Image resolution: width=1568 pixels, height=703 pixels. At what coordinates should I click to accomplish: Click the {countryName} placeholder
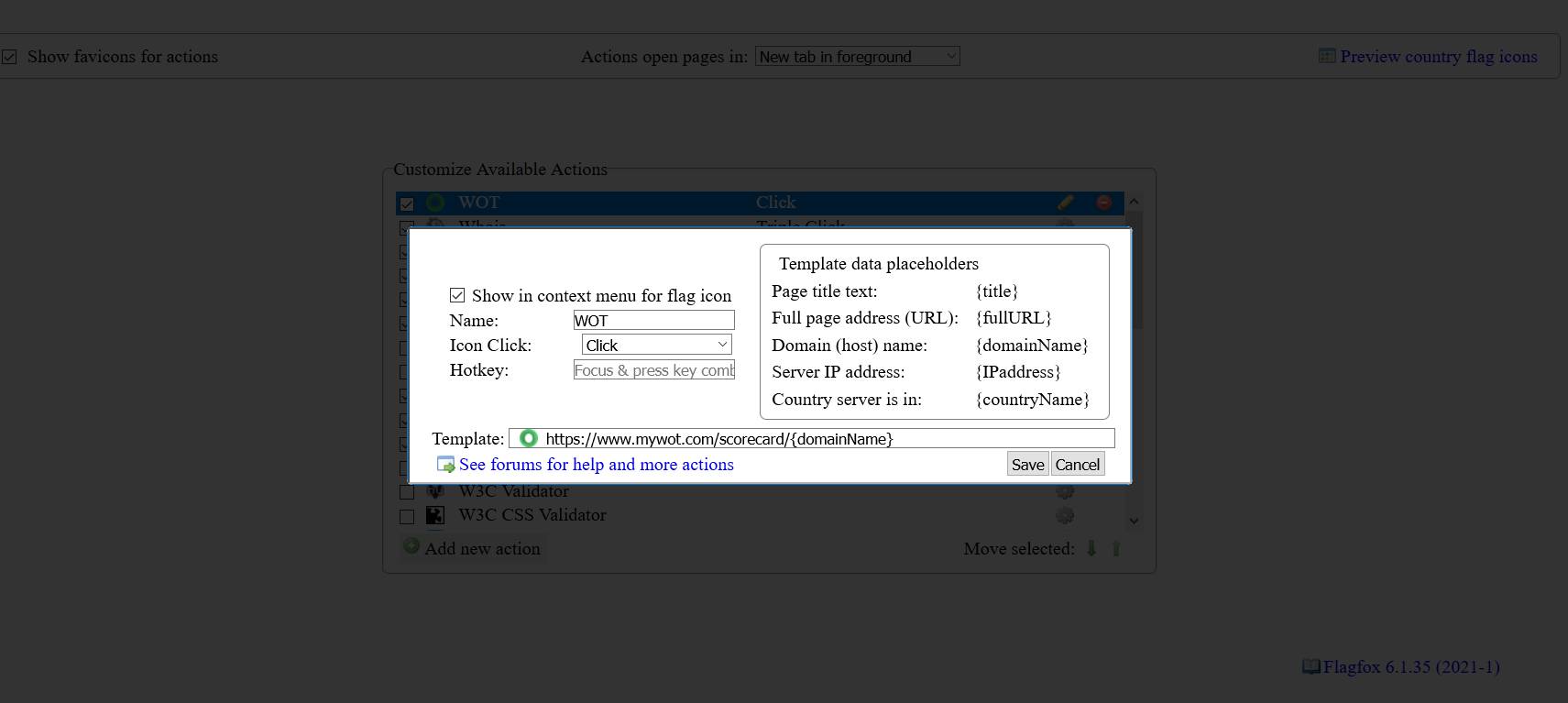[1033, 400]
